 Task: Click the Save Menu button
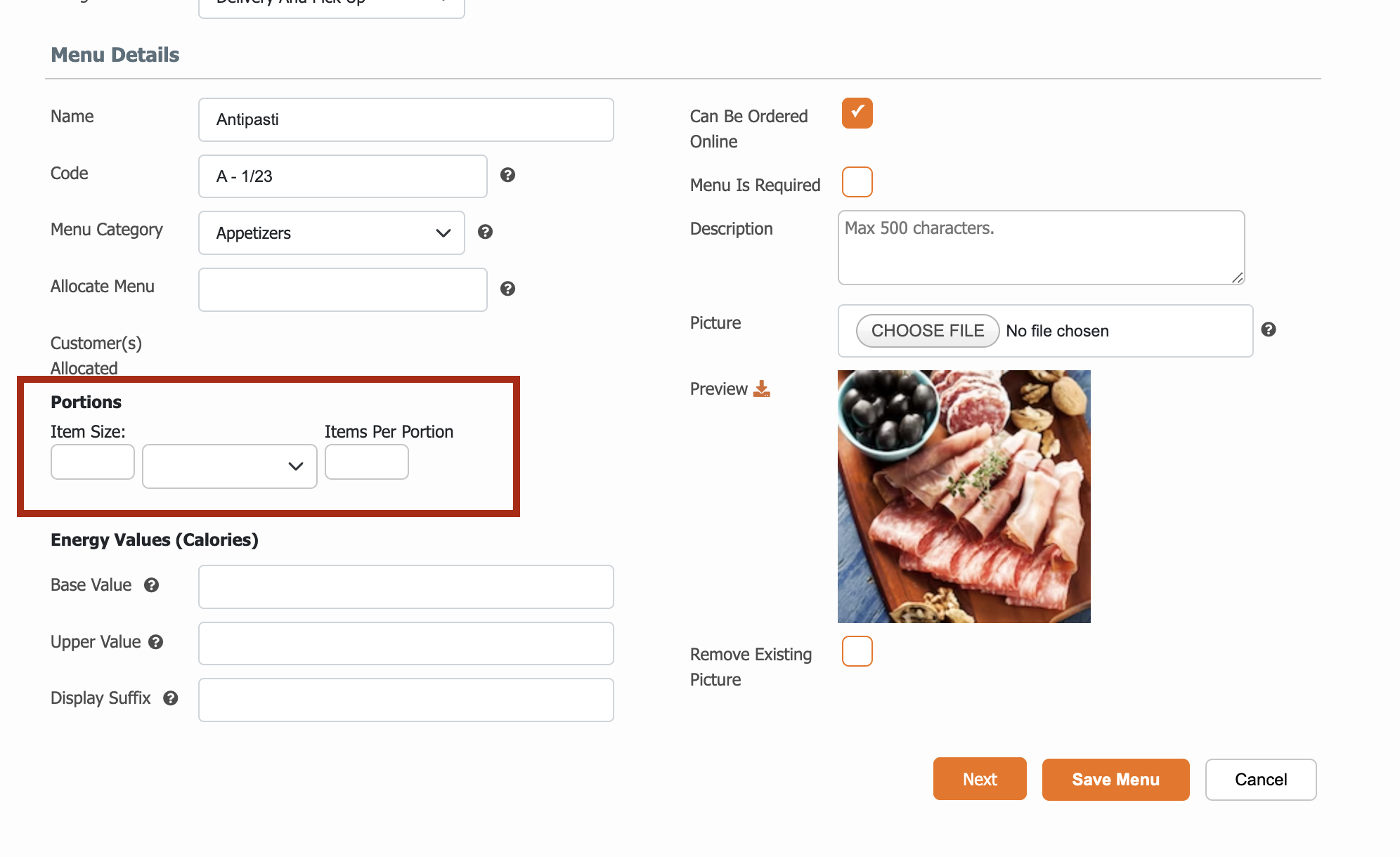click(1115, 779)
